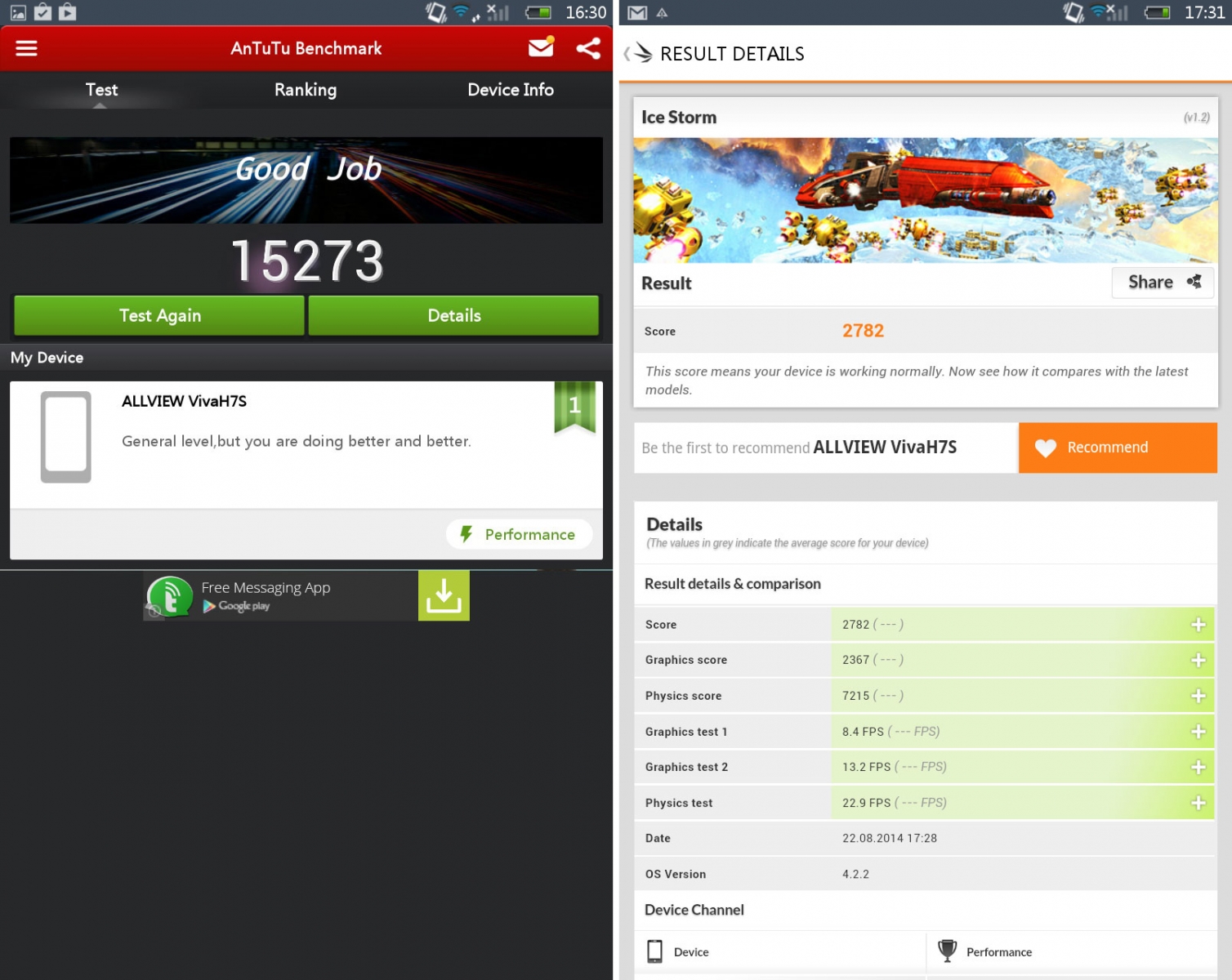1232x980 pixels.
Task: Click the rank 1 green ribbon badge
Action: tap(574, 406)
